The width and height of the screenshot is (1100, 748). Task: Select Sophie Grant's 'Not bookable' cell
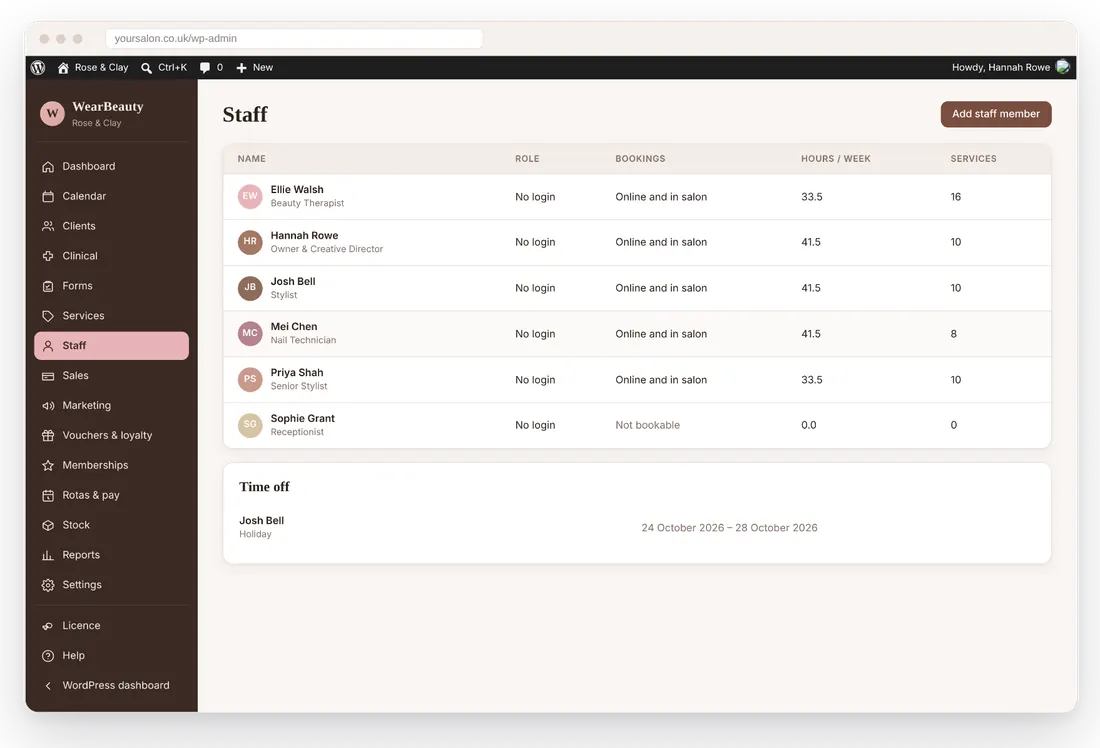[x=648, y=425]
